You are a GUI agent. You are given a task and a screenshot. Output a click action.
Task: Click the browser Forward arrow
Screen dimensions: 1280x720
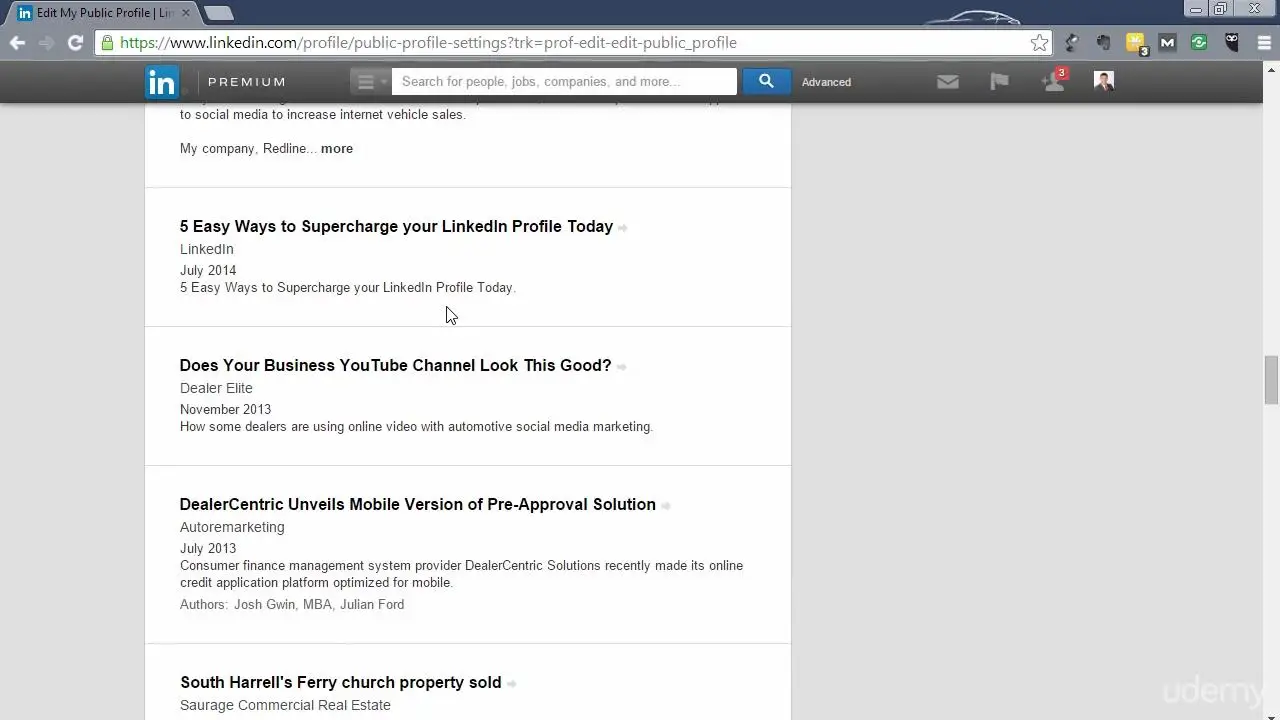[46, 42]
